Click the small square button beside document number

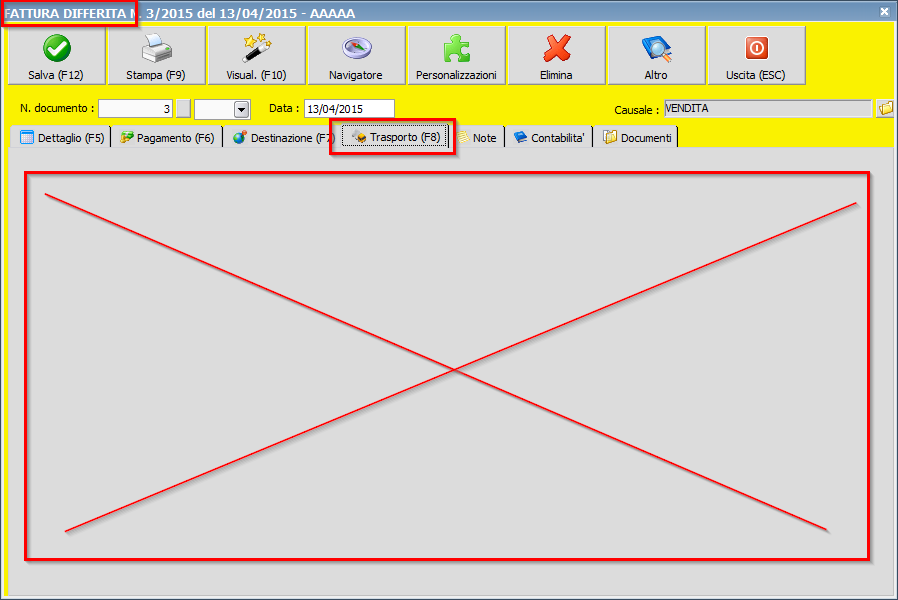pos(183,109)
